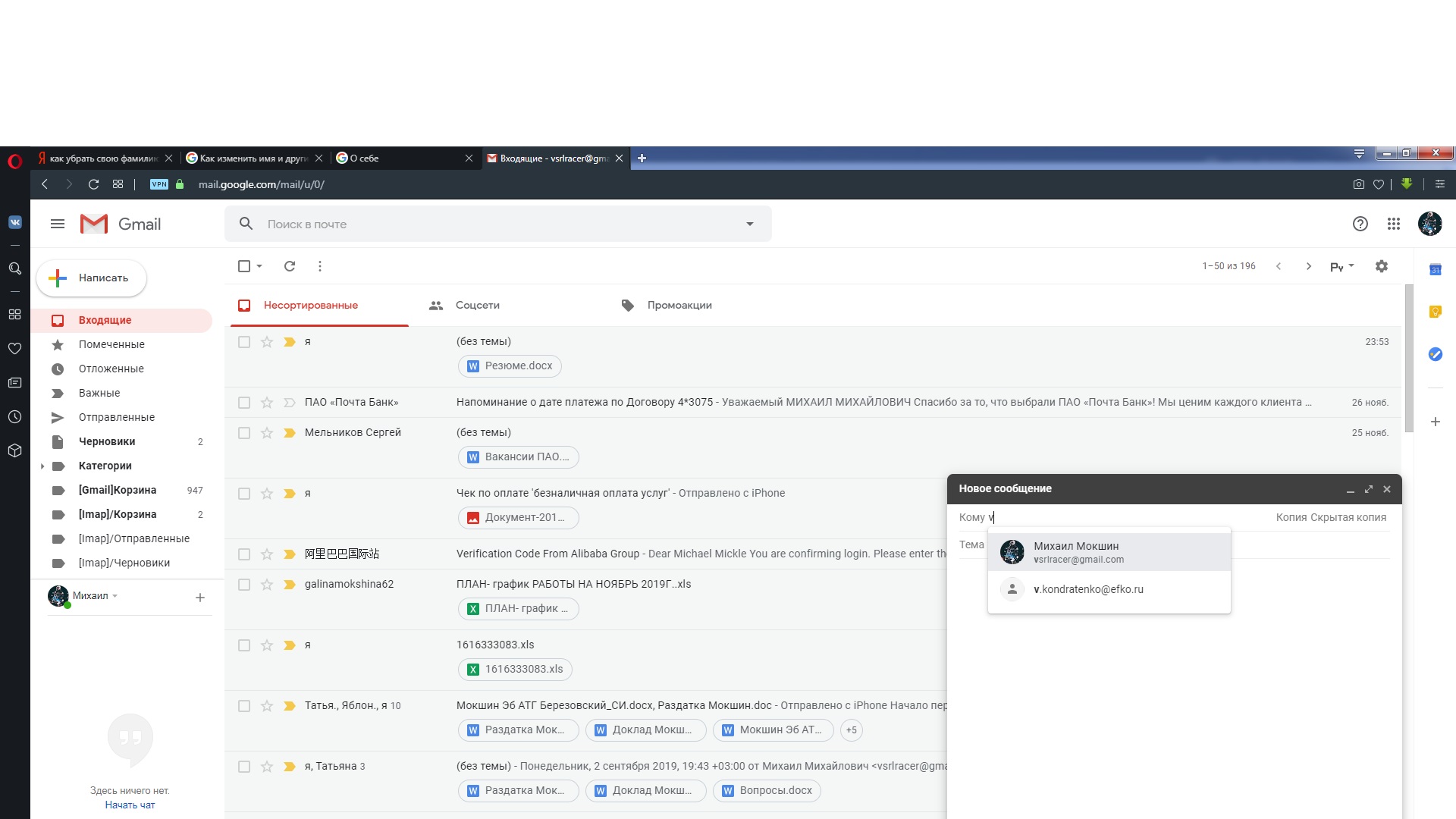Viewport: 1456px width, 819px height.
Task: Toggle the main menu hamburger icon
Action: [58, 224]
